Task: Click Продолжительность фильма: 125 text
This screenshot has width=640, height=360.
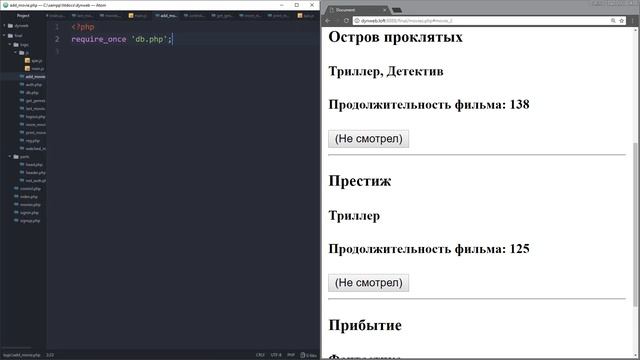Action: [429, 249]
